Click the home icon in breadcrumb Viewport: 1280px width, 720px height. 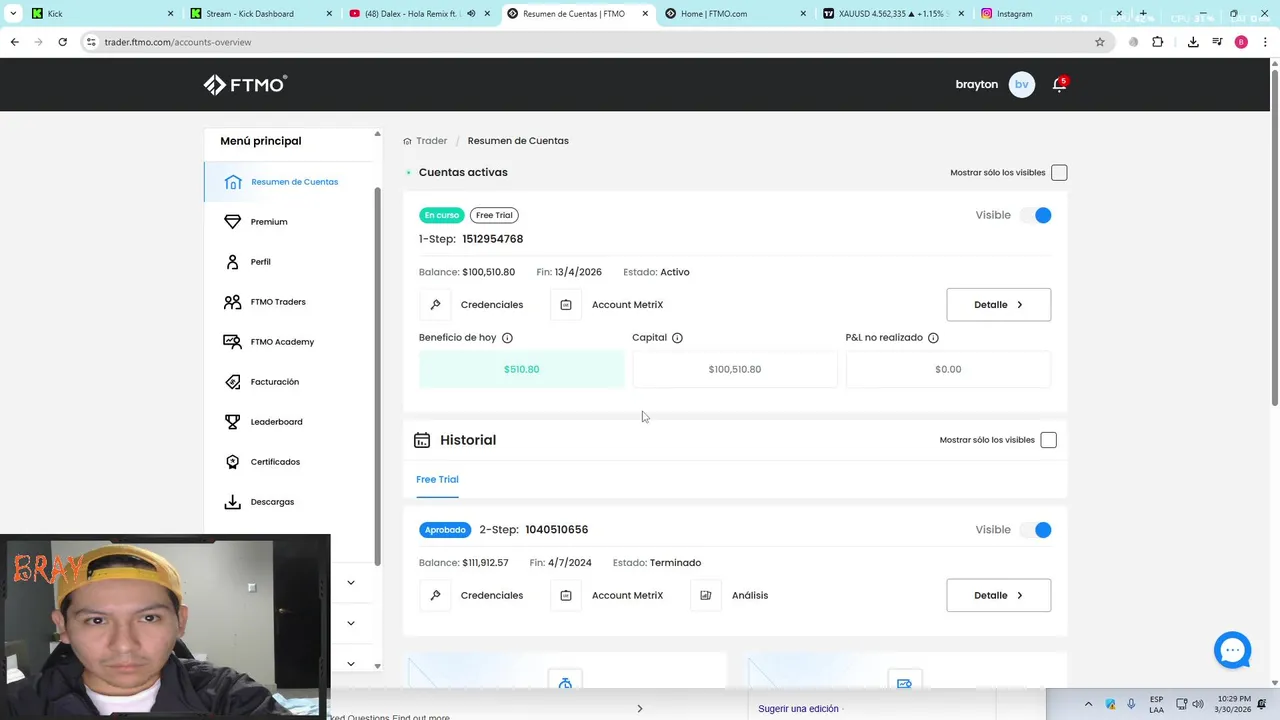(x=407, y=141)
